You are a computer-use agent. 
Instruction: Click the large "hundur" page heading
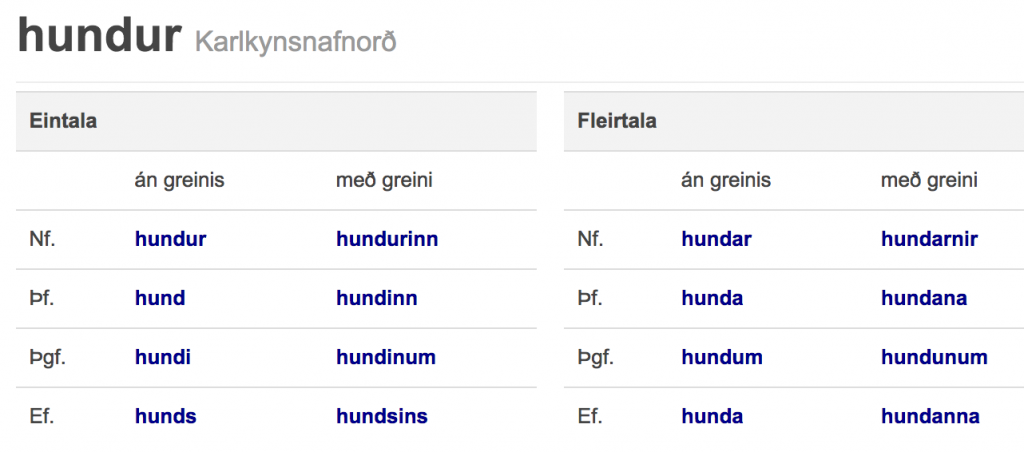[x=99, y=37]
